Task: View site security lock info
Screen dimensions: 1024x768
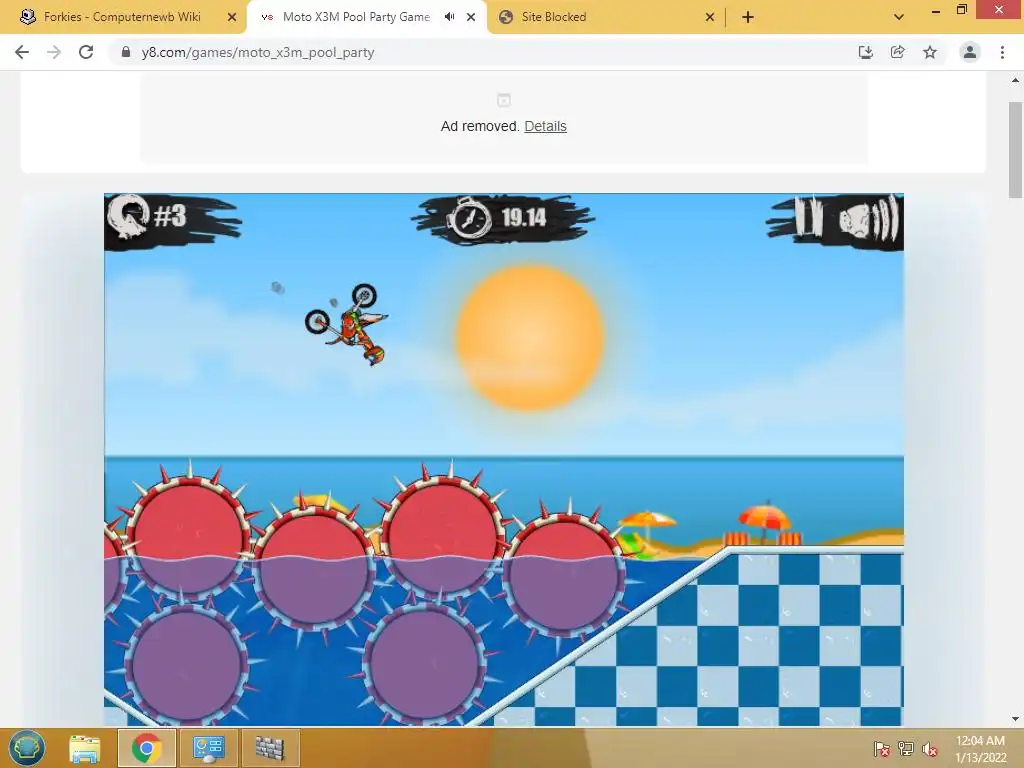Action: (126, 52)
